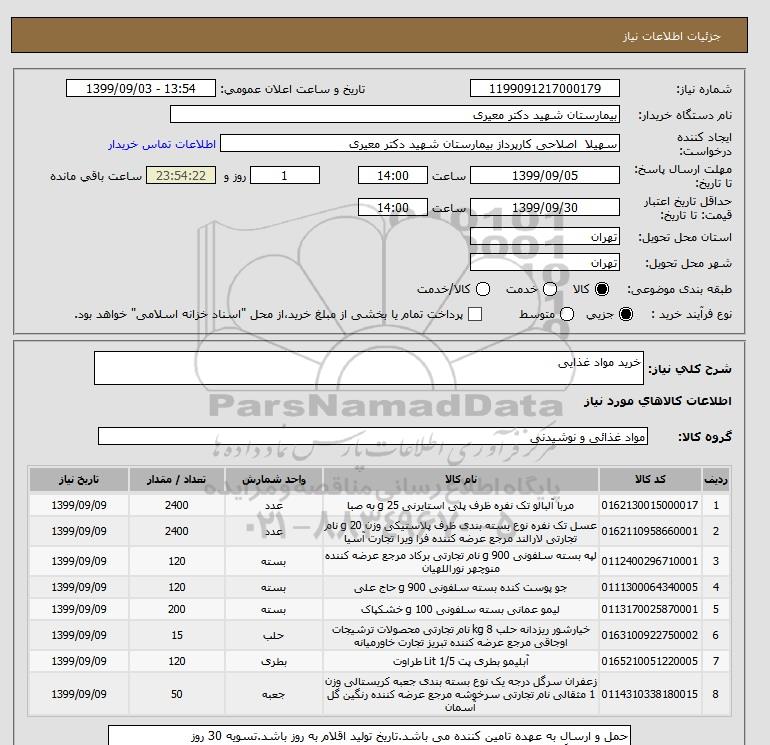The image size is (770, 745).
Task: Click the کد کالا column header
Action: [650, 479]
